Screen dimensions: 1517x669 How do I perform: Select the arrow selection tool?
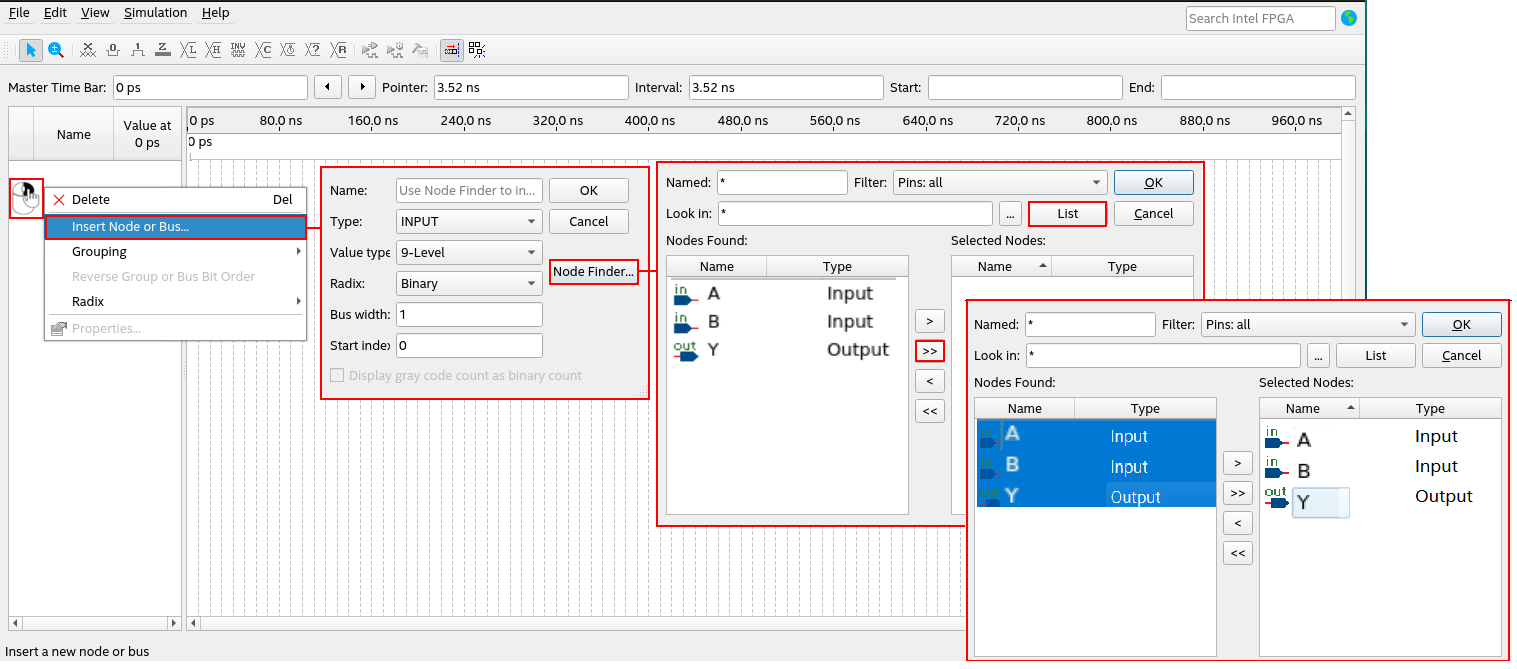pos(31,49)
